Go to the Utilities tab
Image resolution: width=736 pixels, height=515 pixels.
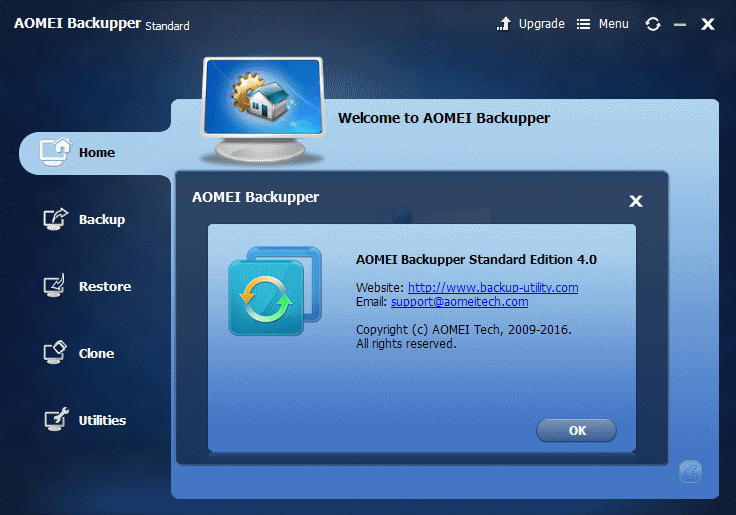point(102,420)
